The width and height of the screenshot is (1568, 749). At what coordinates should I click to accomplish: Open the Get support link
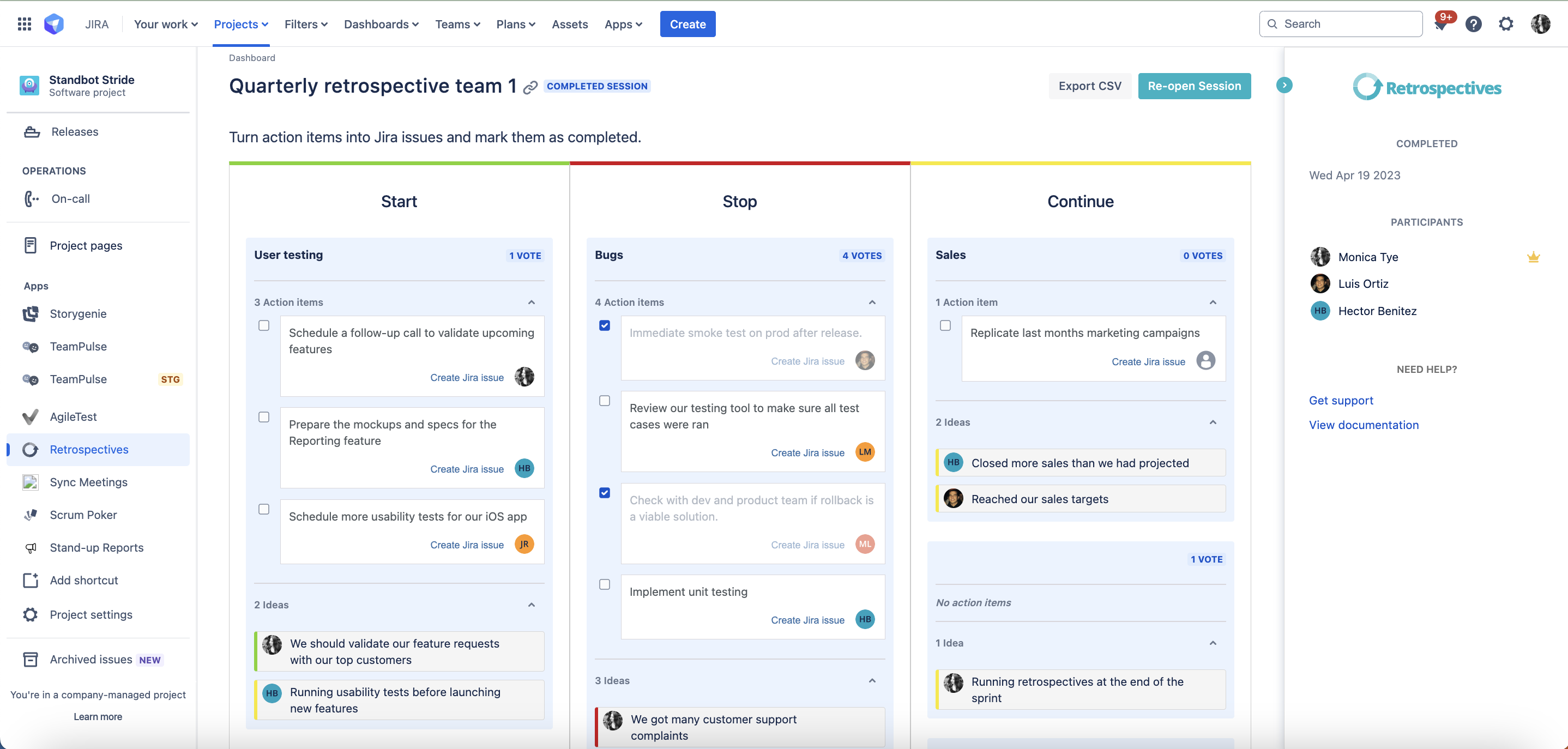[x=1341, y=400]
